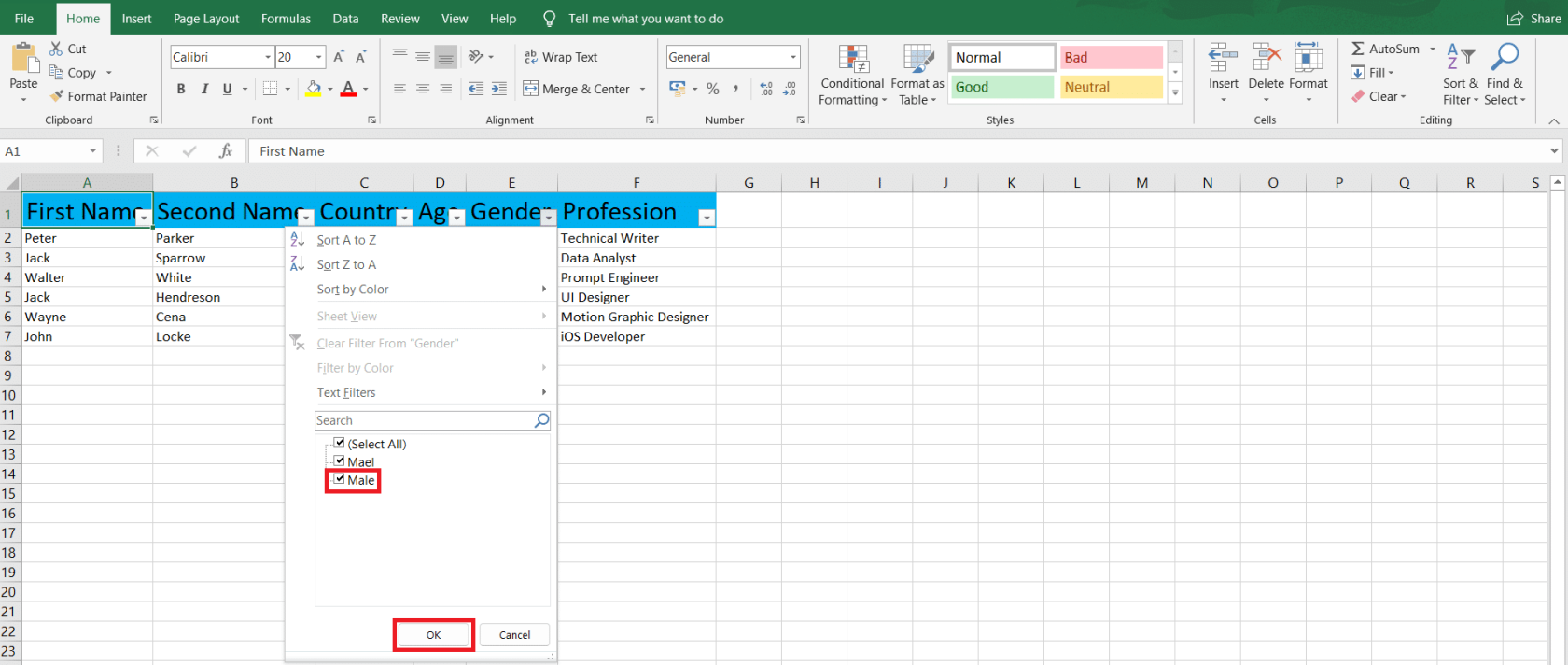The width and height of the screenshot is (1568, 665).
Task: Open the First Name column filter dropdown
Action: (x=144, y=218)
